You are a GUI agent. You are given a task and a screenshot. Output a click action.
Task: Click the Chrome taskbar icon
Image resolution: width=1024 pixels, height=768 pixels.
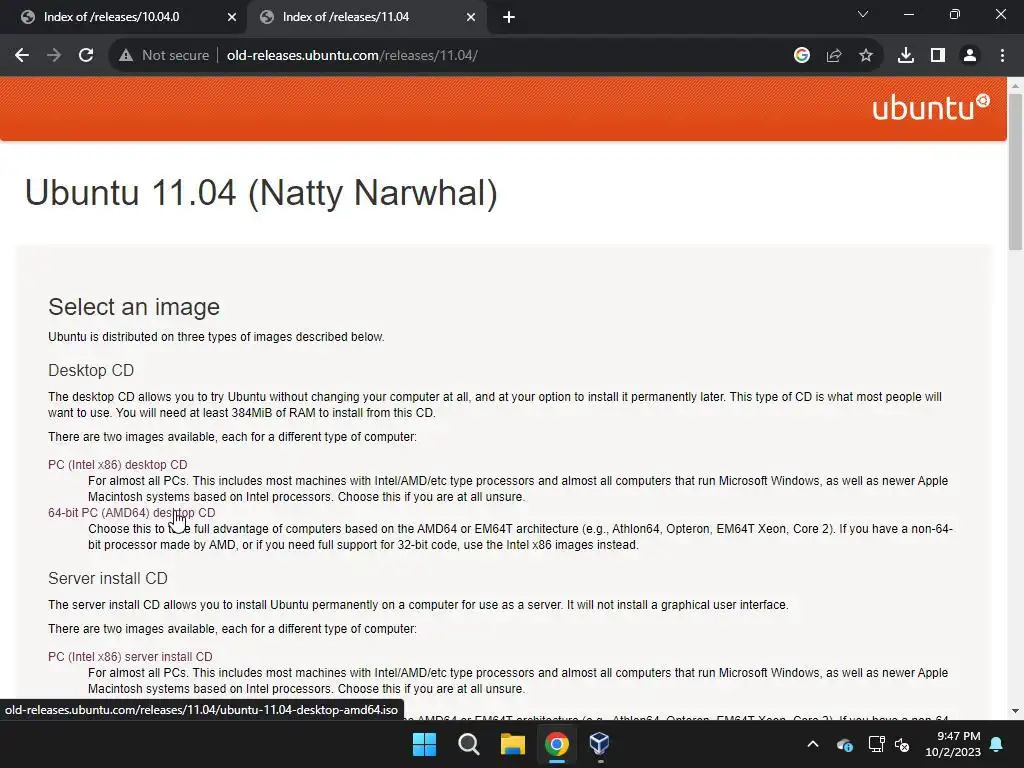[x=556, y=744]
